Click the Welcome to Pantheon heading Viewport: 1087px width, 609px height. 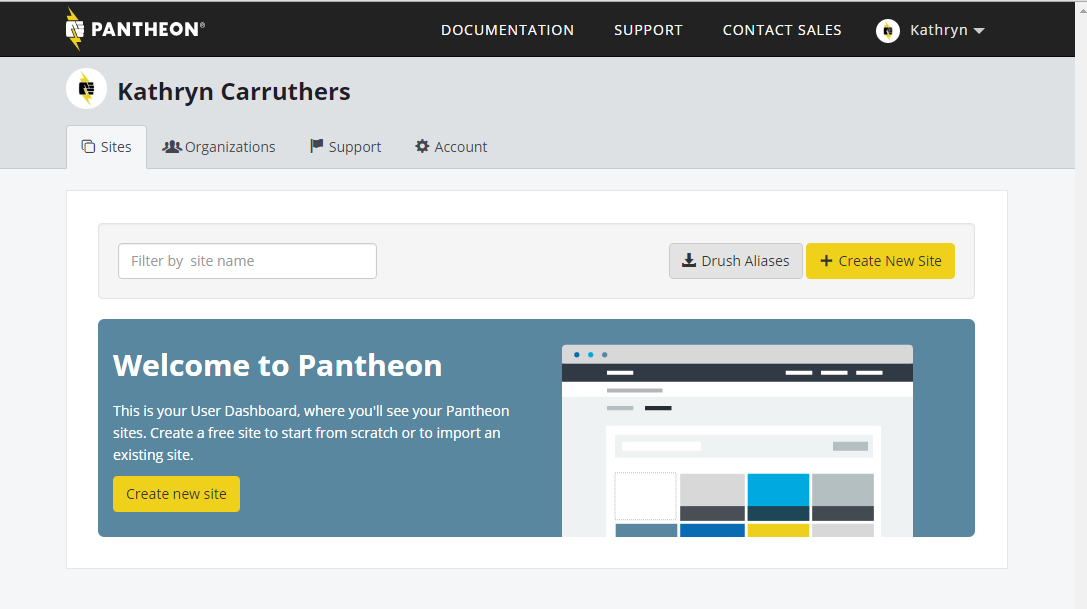click(x=277, y=366)
